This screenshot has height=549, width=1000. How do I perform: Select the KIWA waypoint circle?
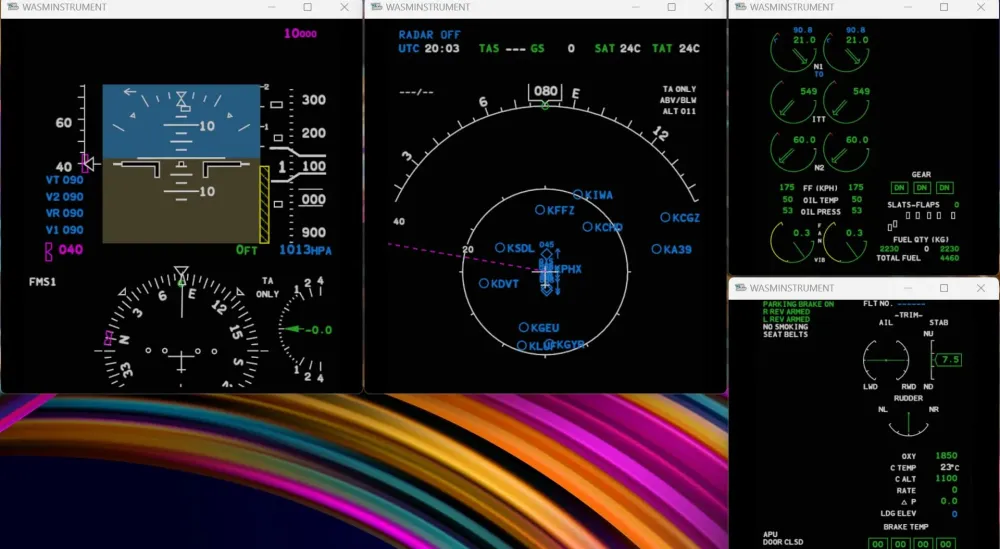click(577, 194)
